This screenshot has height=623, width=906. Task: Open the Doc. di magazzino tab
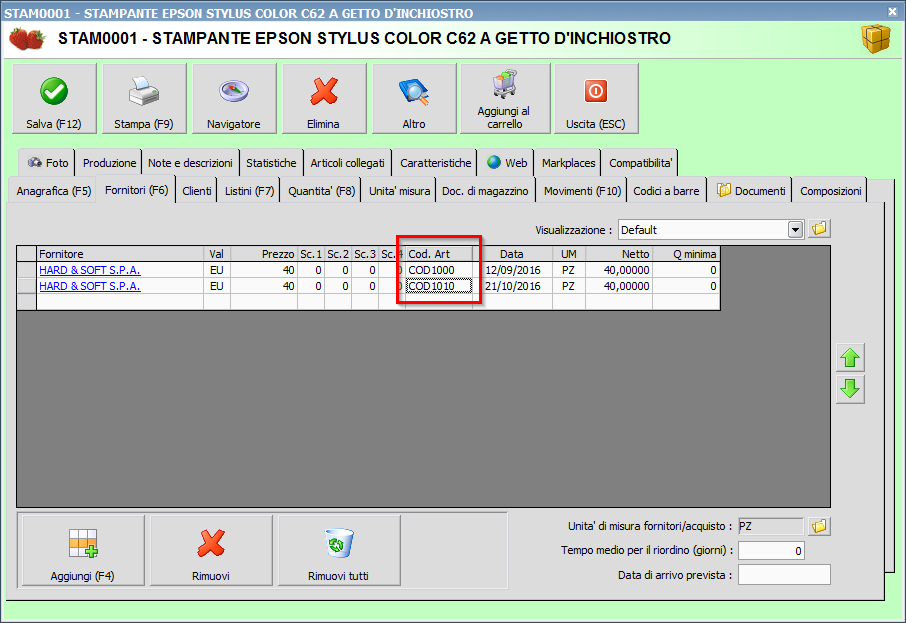(485, 191)
